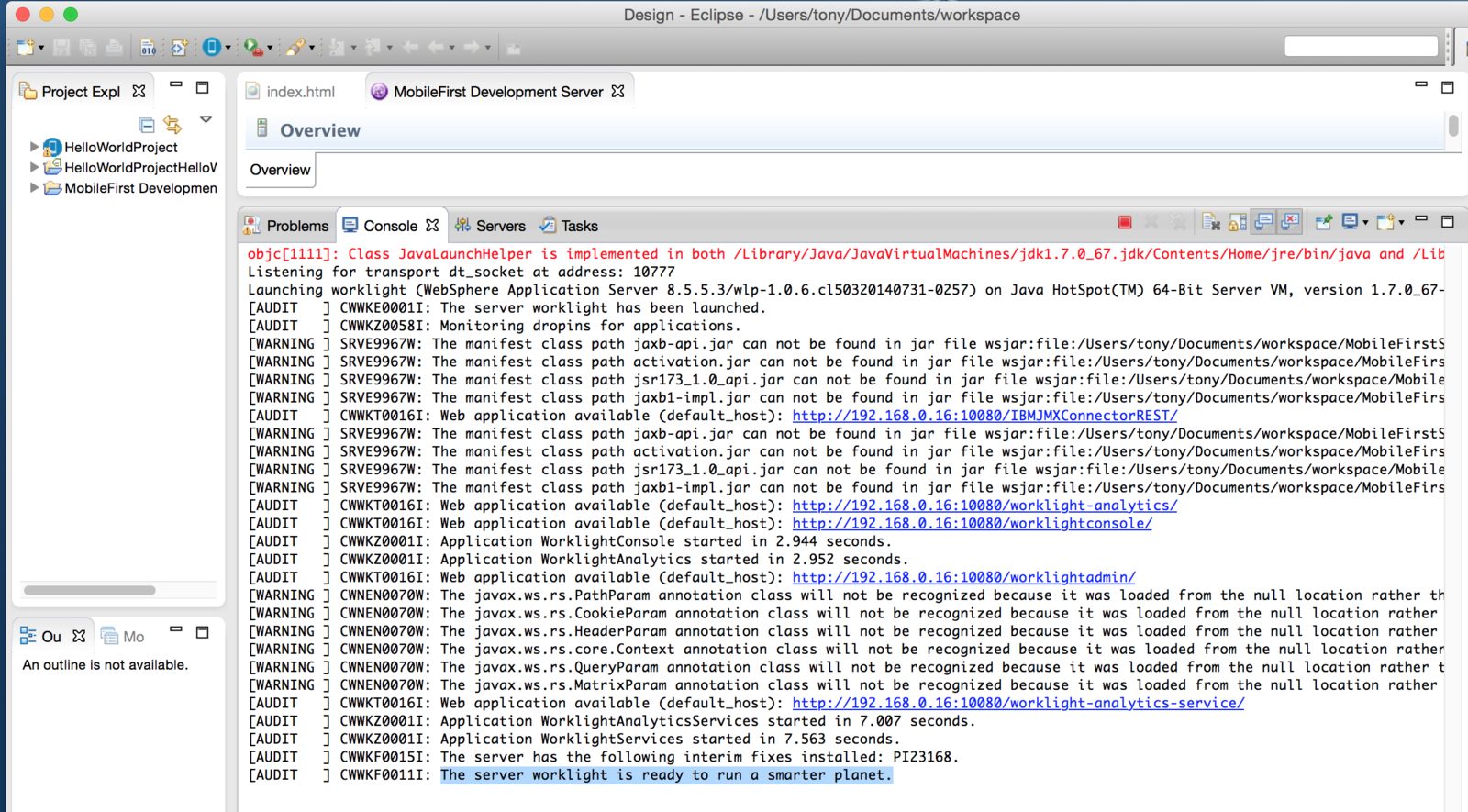Viewport: 1468px width, 812px height.
Task: Click the new code element toolbar icon
Action: 180,47
